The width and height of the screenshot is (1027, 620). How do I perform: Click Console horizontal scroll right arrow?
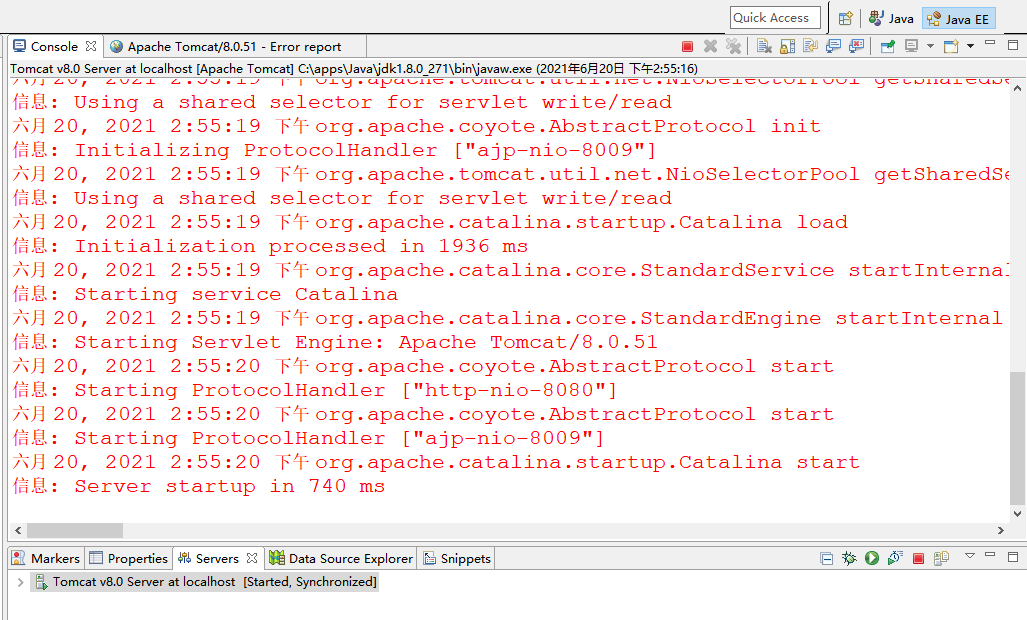(x=1001, y=530)
